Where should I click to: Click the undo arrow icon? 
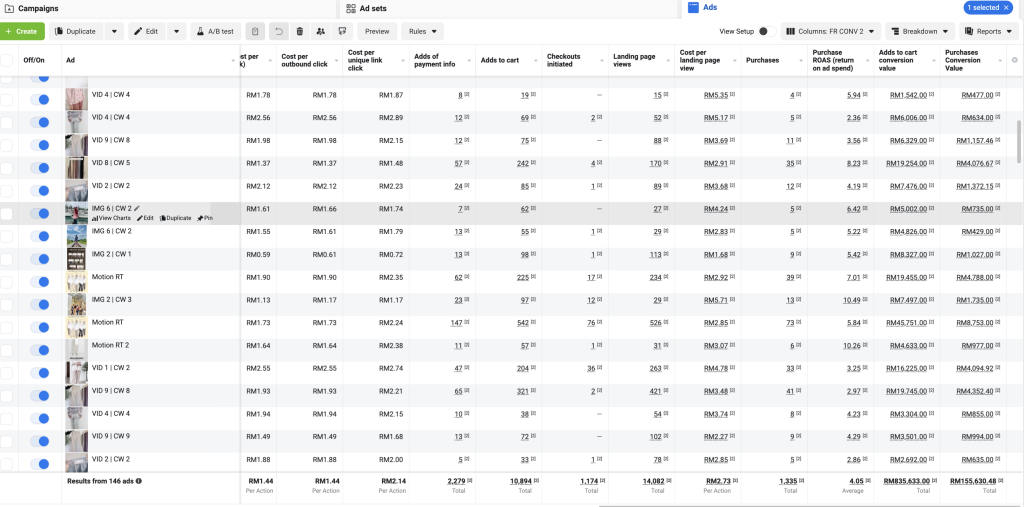tap(277, 31)
